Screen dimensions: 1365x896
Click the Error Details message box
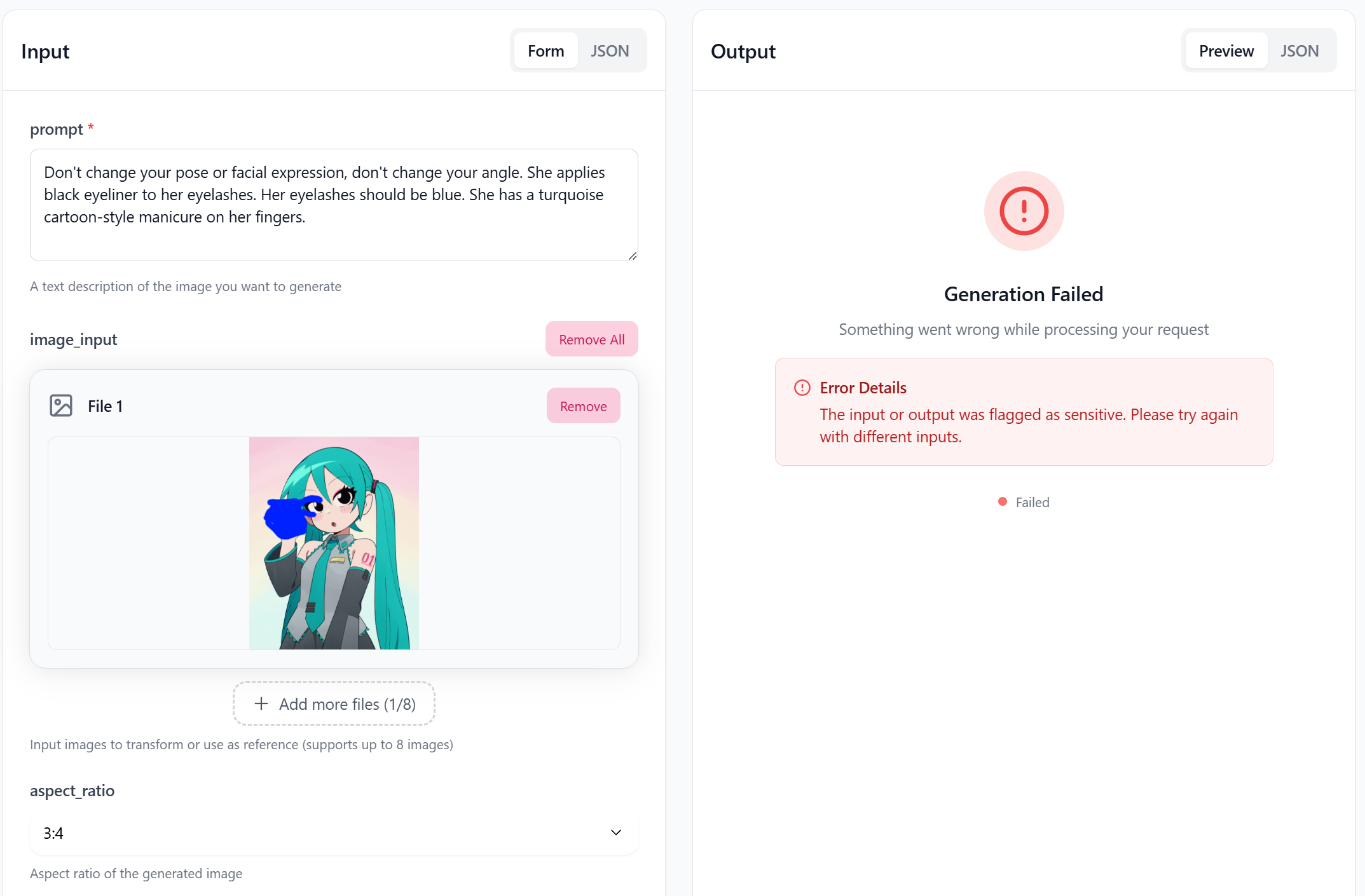point(1024,412)
